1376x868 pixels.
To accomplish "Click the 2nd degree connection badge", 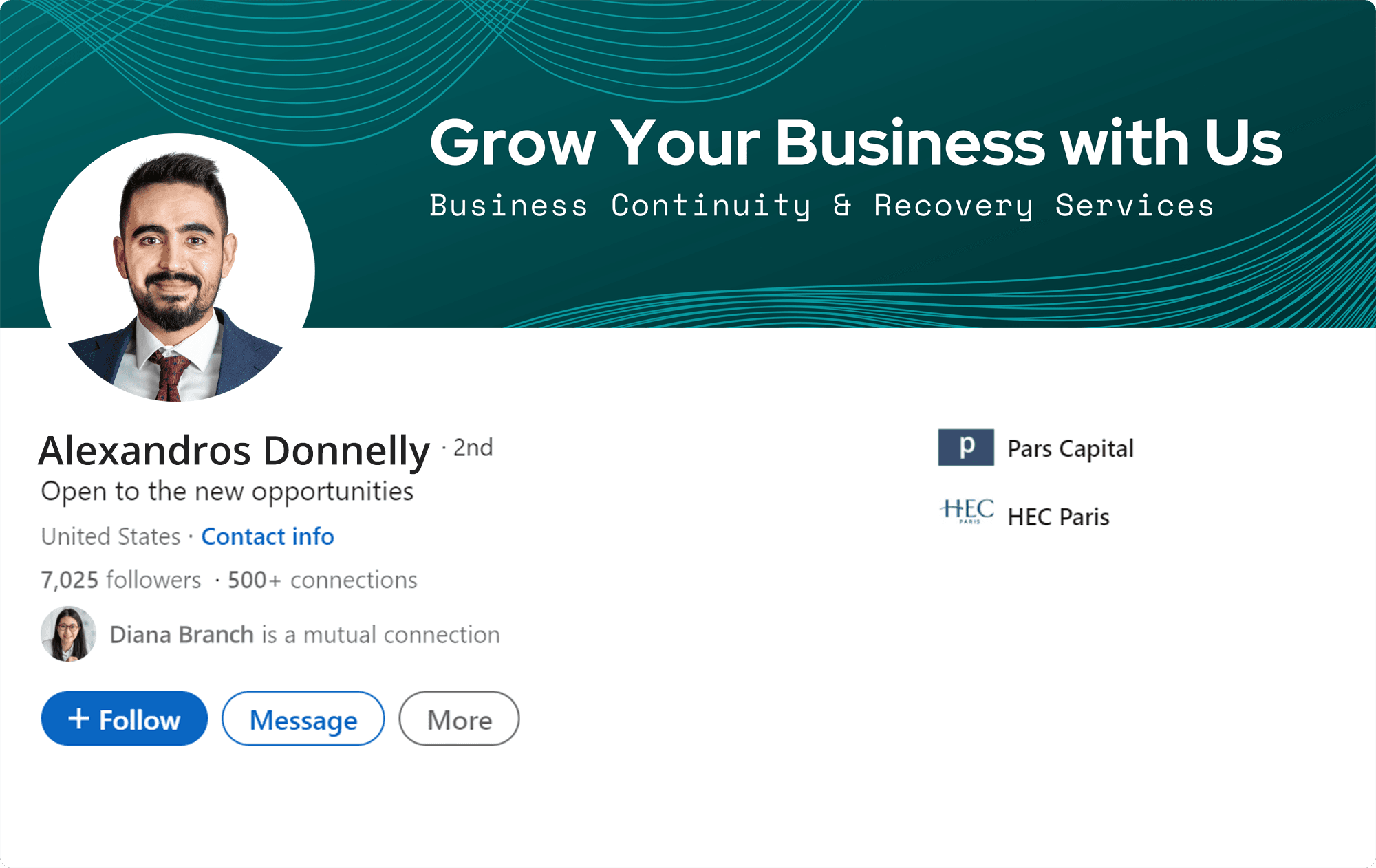I will [473, 448].
